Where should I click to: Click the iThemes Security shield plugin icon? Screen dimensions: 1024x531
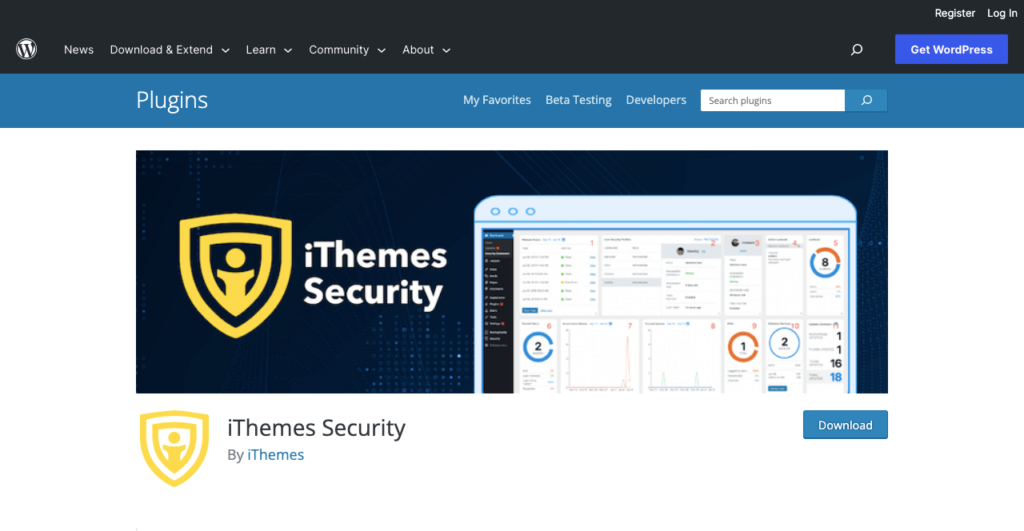pos(174,449)
